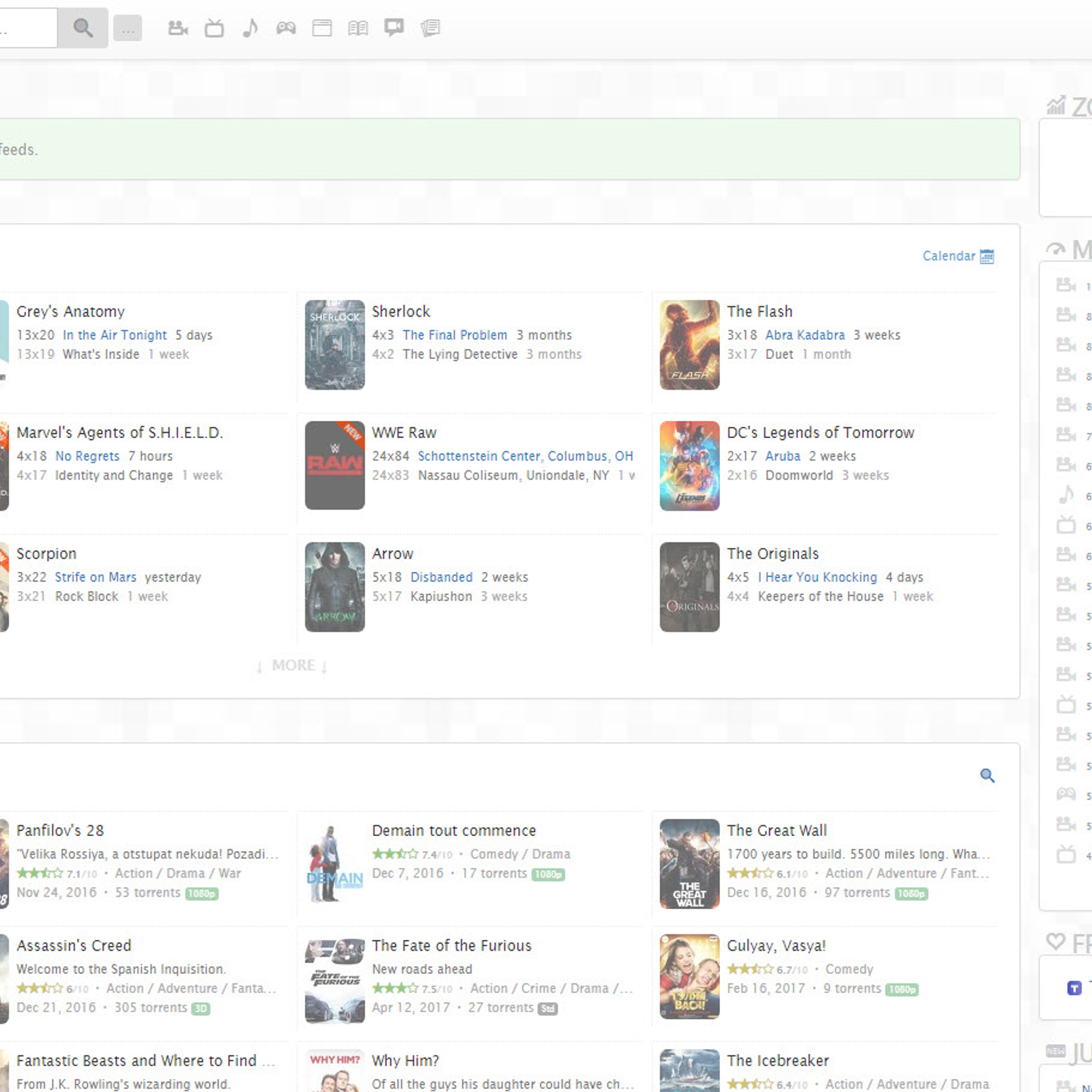Open Sherlock poster thumbnail
Viewport: 1092px width, 1092px height.
(334, 345)
